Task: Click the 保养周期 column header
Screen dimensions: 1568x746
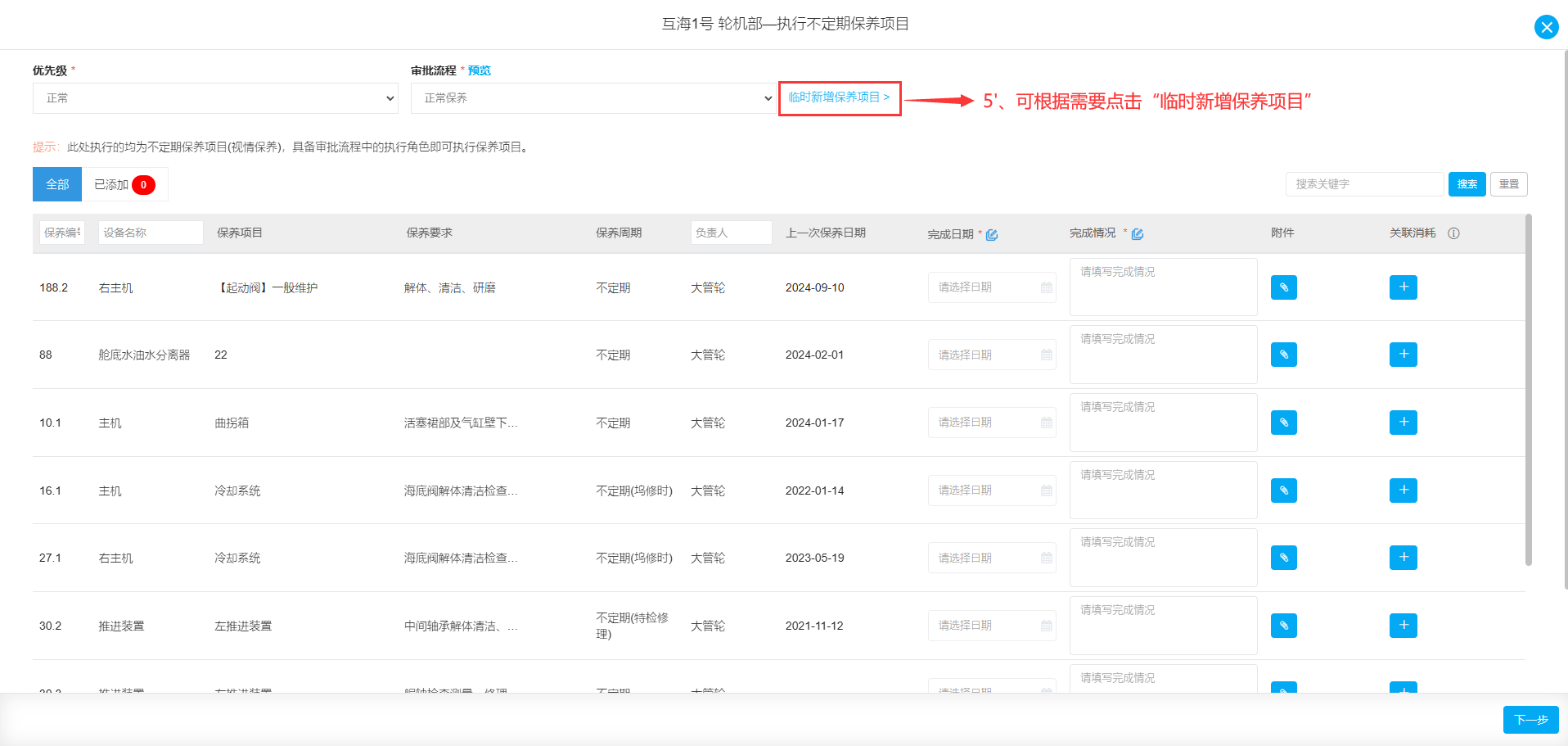Action: (619, 233)
